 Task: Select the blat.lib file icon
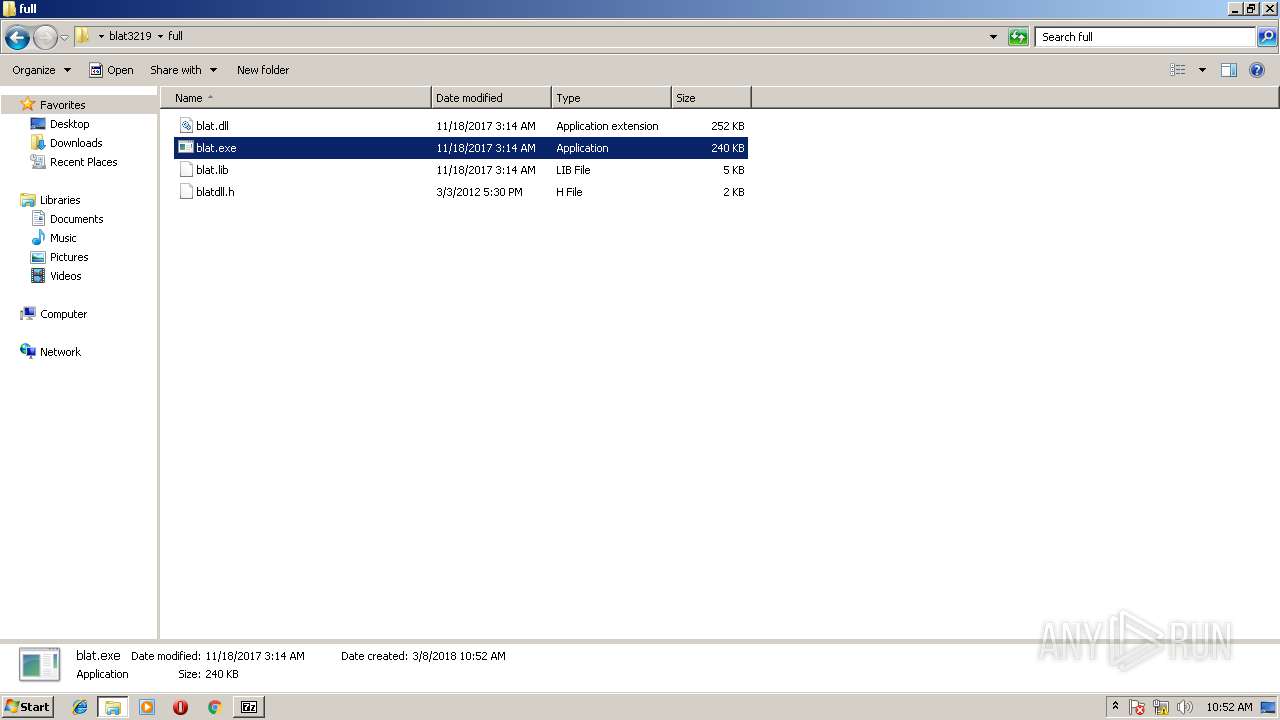[186, 170]
